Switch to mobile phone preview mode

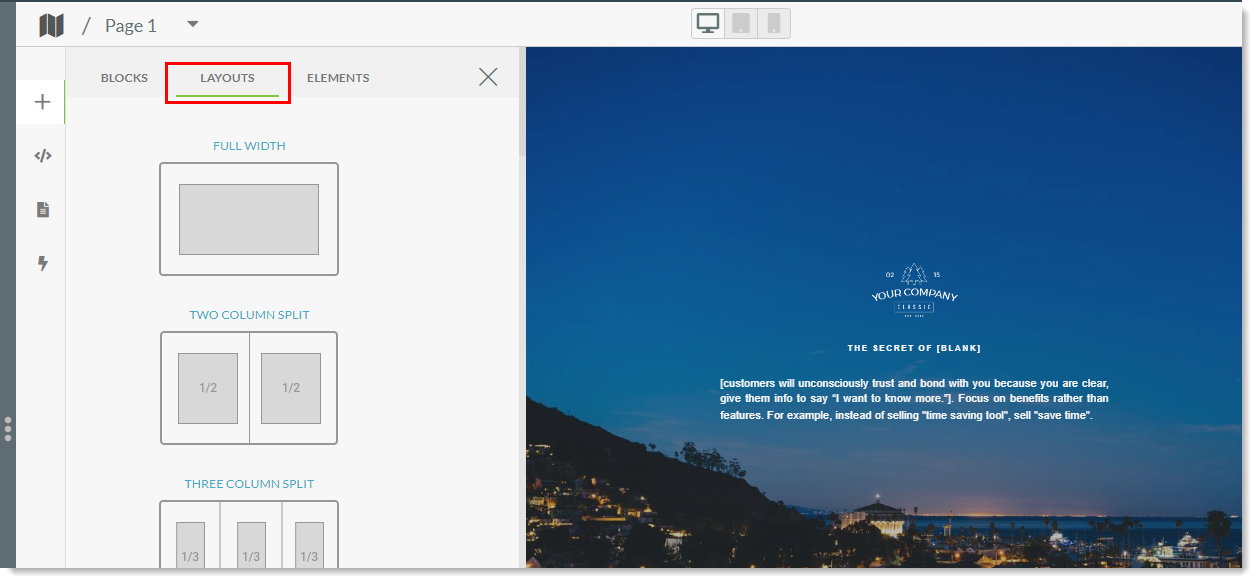pos(774,23)
